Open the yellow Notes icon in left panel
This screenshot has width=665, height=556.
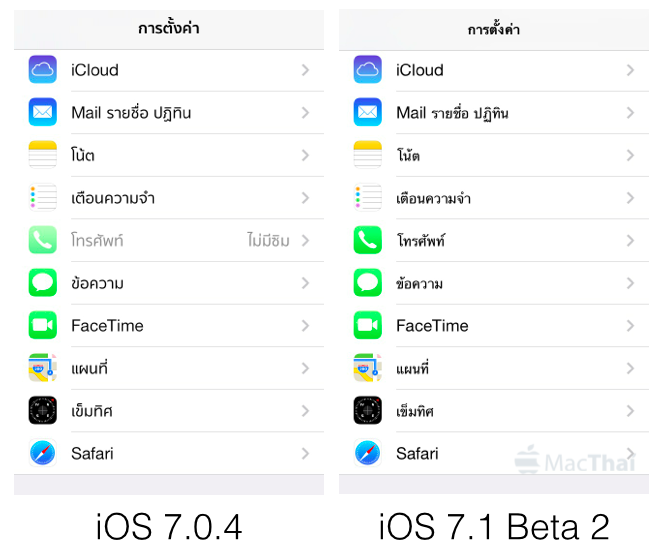(x=42, y=155)
